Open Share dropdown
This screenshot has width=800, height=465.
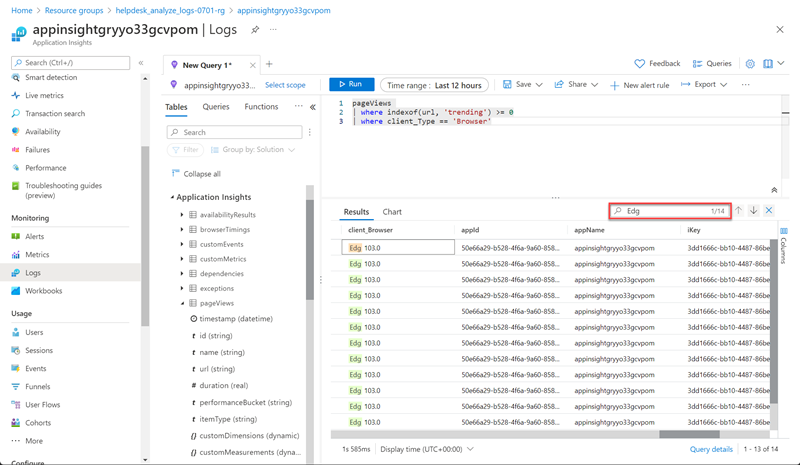pos(576,85)
